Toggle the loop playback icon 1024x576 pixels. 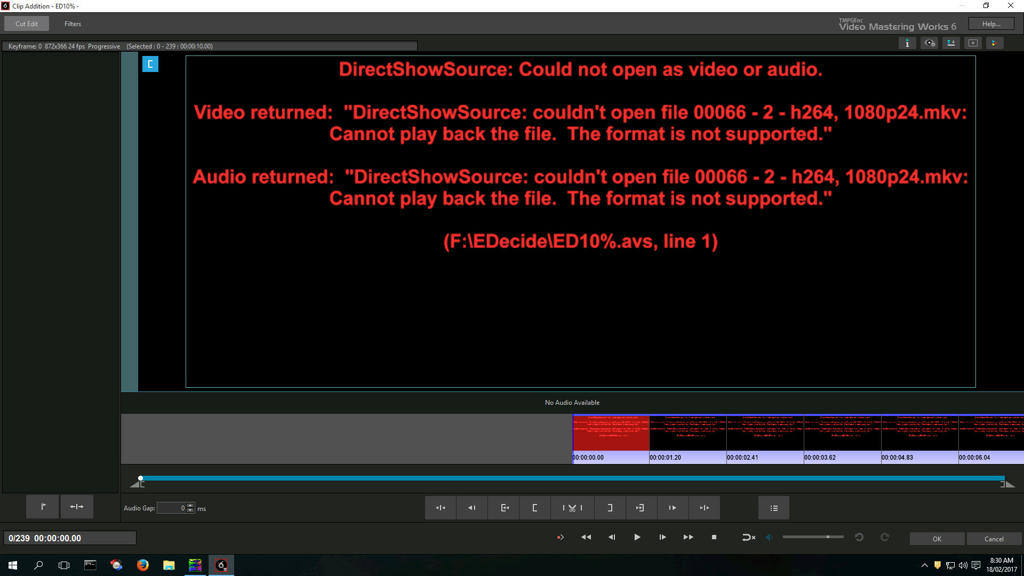[x=748, y=537]
